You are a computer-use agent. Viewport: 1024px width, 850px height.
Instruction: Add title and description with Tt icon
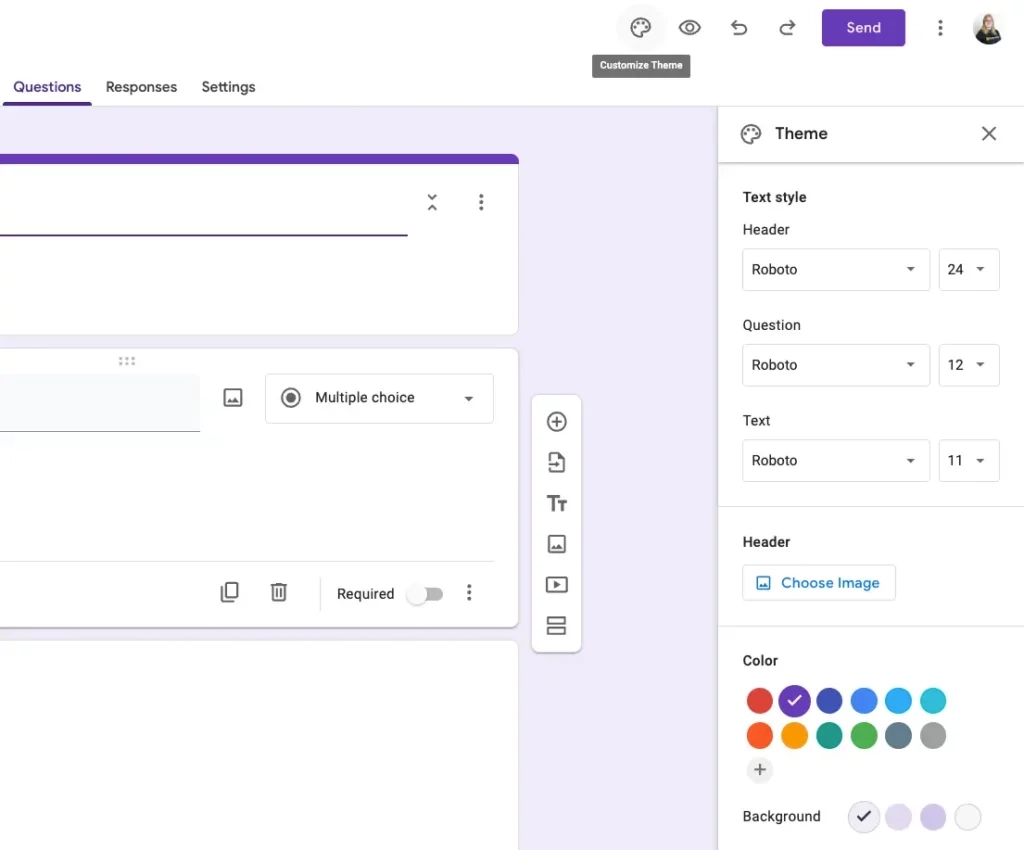pos(556,503)
